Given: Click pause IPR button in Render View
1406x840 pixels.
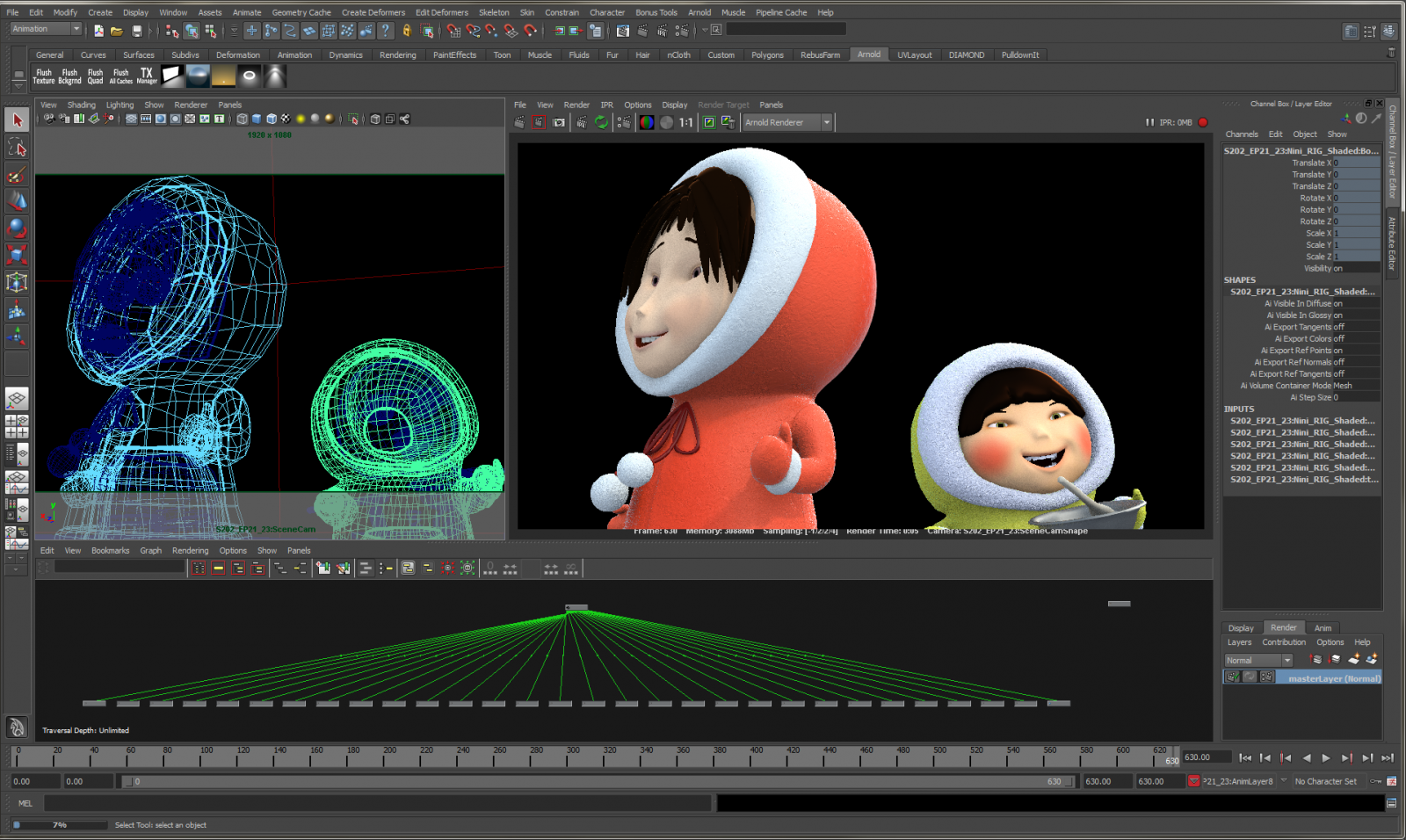Looking at the screenshot, I should (x=1149, y=122).
